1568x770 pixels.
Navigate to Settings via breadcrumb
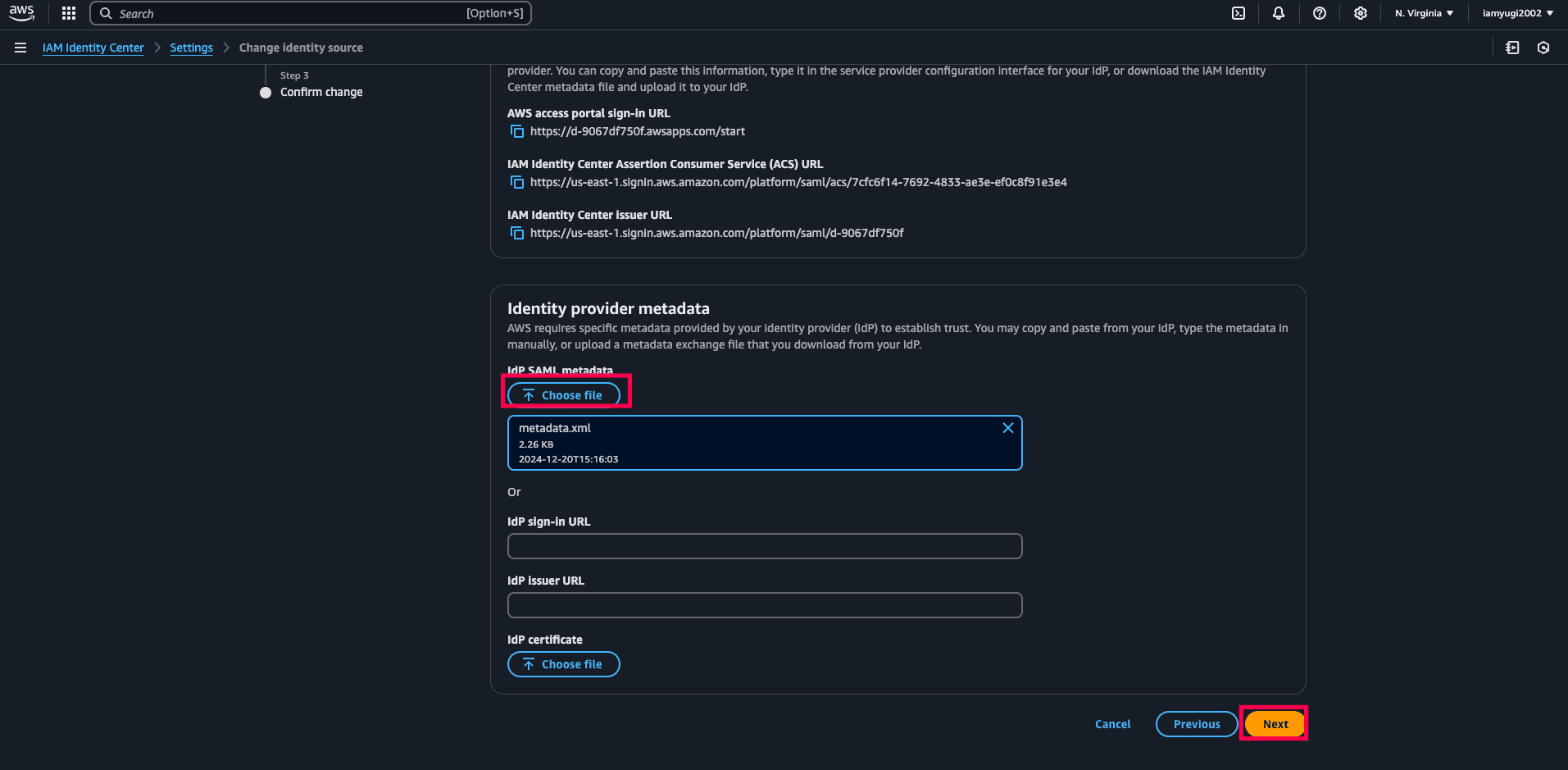(191, 48)
